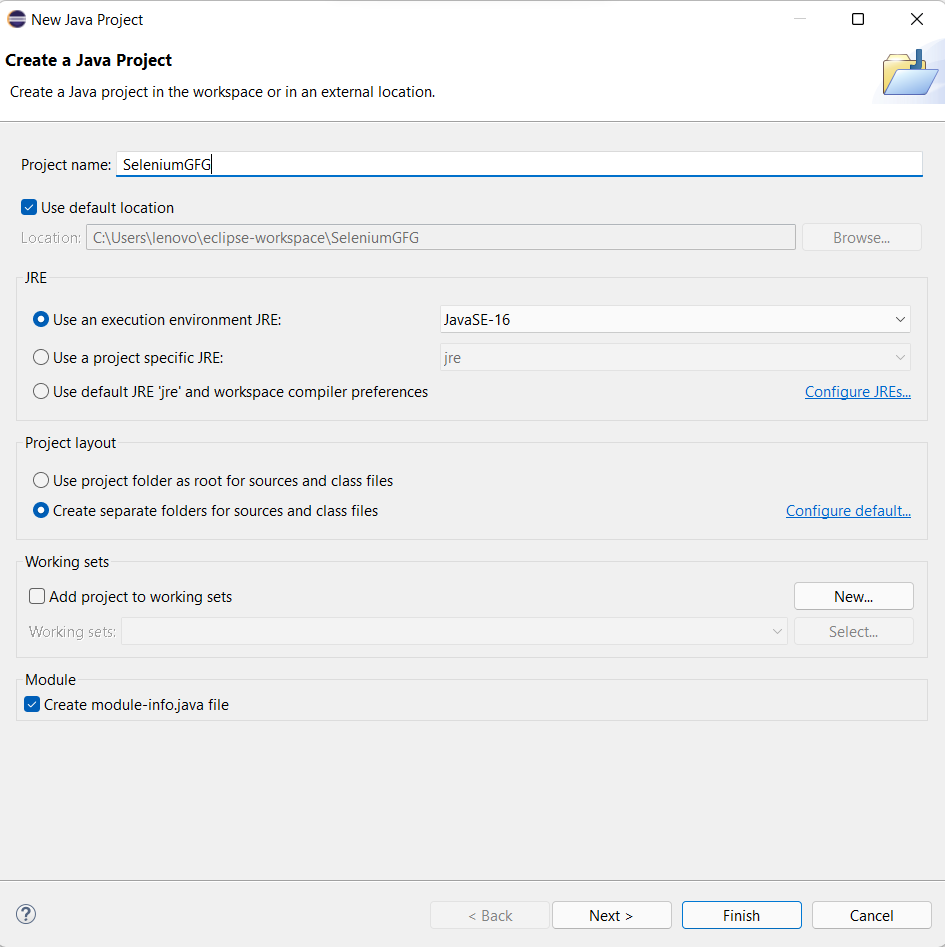Select Create separate folders for sources option
945x947 pixels.
click(x=41, y=510)
